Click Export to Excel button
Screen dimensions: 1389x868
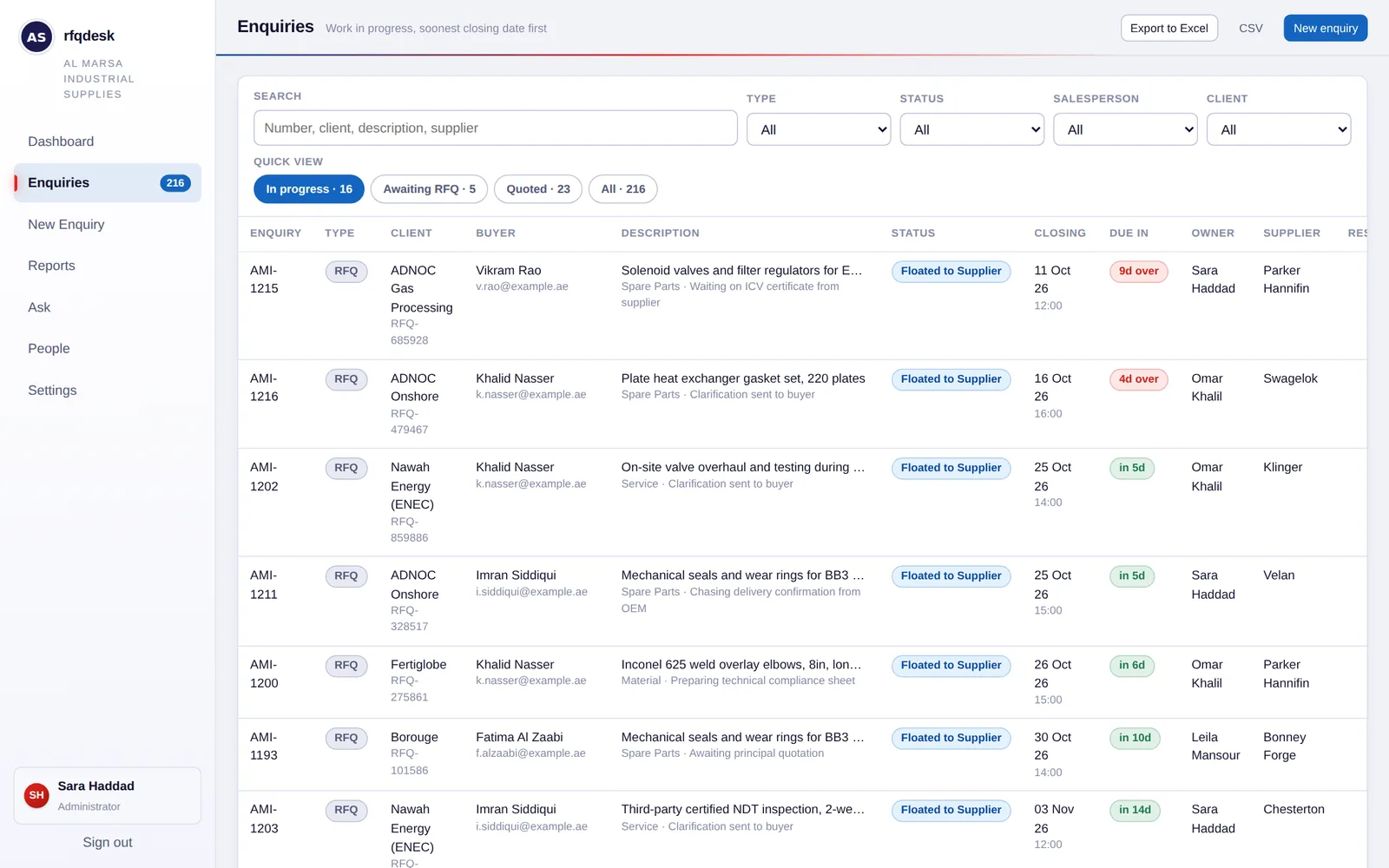(x=1168, y=28)
